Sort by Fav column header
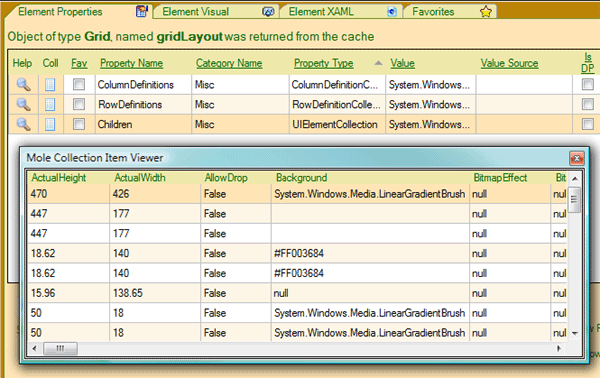This screenshot has width=600, height=378. point(79,64)
